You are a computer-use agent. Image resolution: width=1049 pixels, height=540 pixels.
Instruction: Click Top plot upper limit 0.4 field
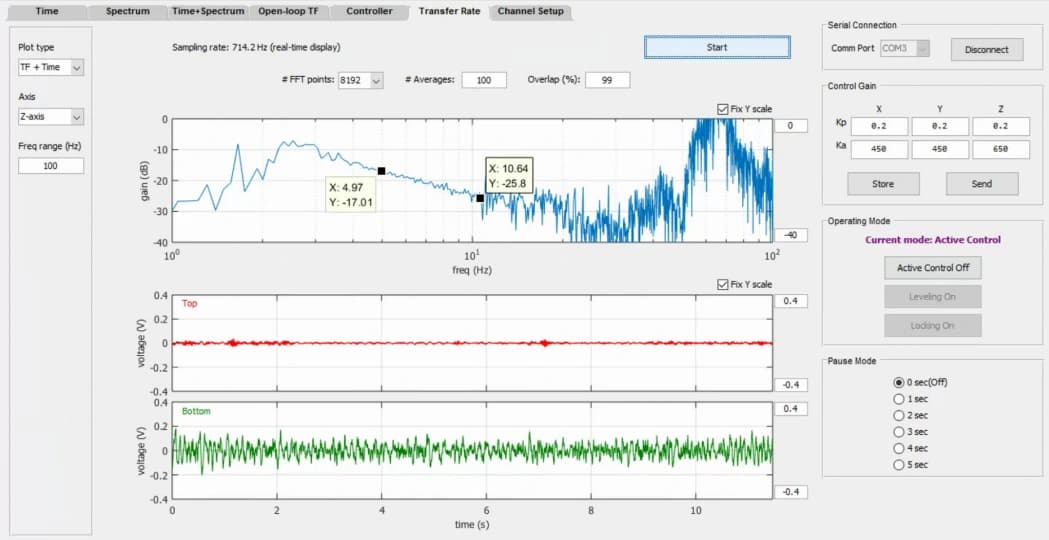tap(791, 301)
